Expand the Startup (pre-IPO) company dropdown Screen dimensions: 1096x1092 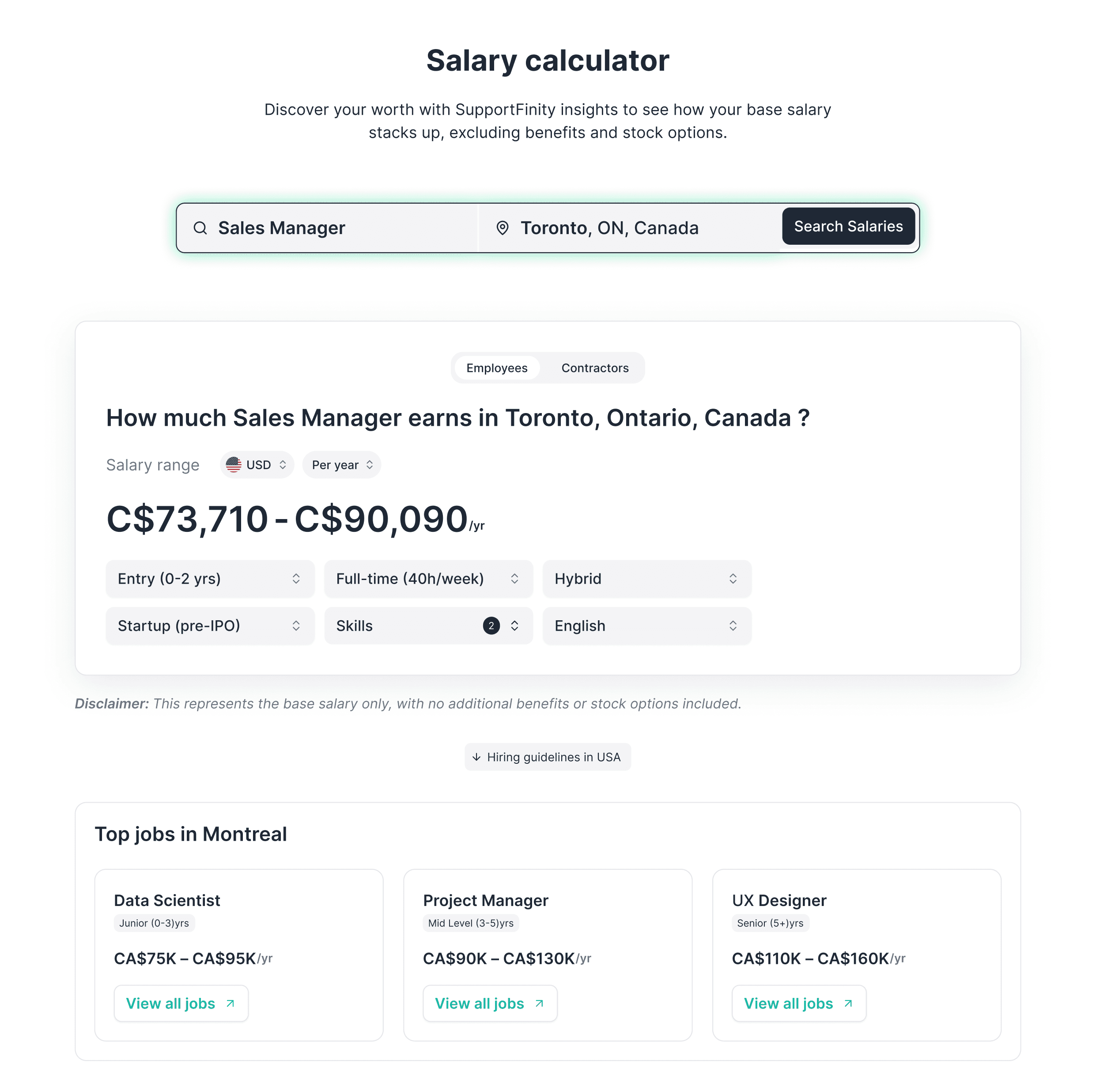click(x=209, y=626)
